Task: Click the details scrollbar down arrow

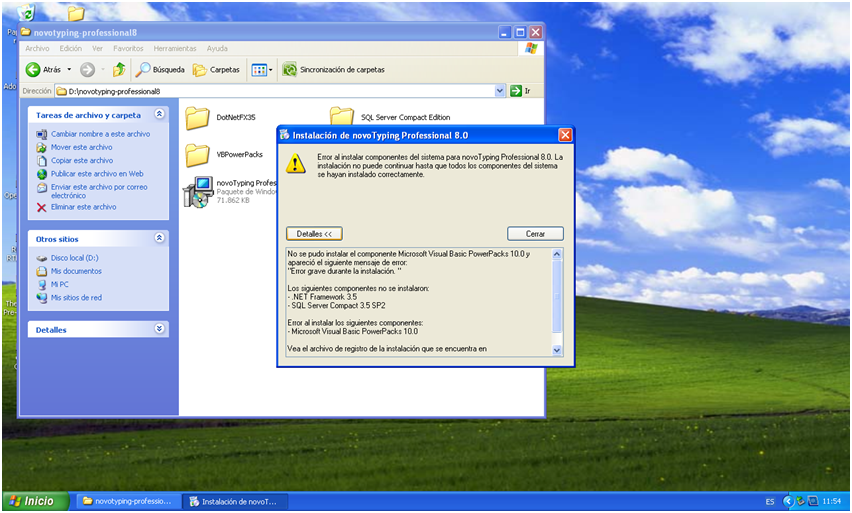Action: [556, 351]
